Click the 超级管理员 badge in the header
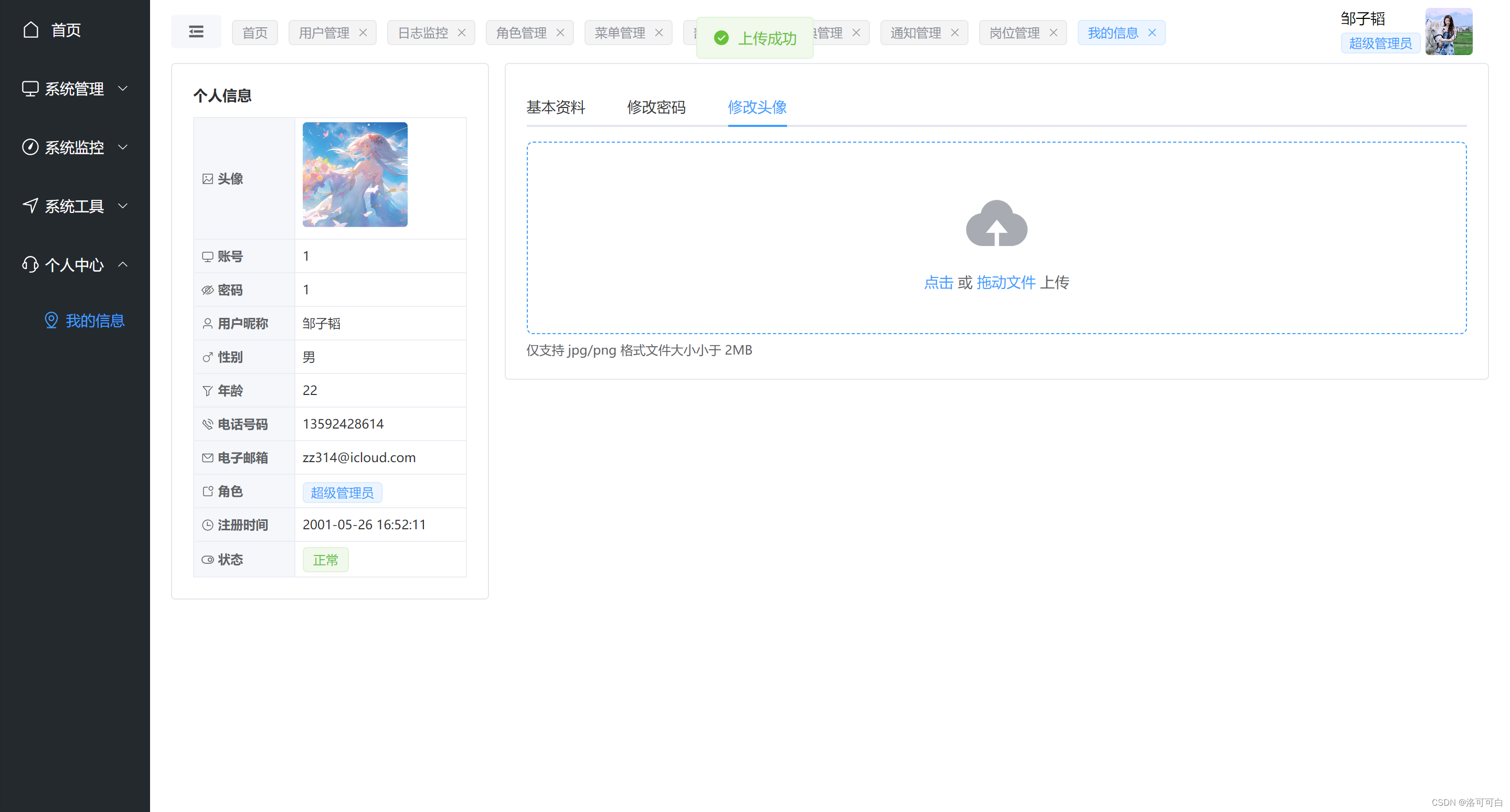1510x812 pixels. click(1380, 44)
